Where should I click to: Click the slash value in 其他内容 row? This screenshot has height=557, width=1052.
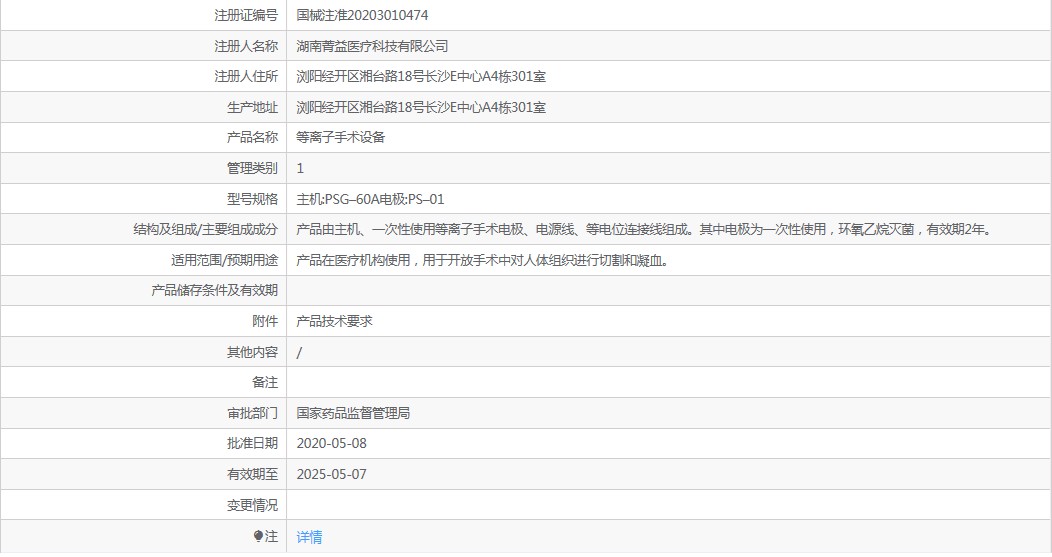(299, 352)
